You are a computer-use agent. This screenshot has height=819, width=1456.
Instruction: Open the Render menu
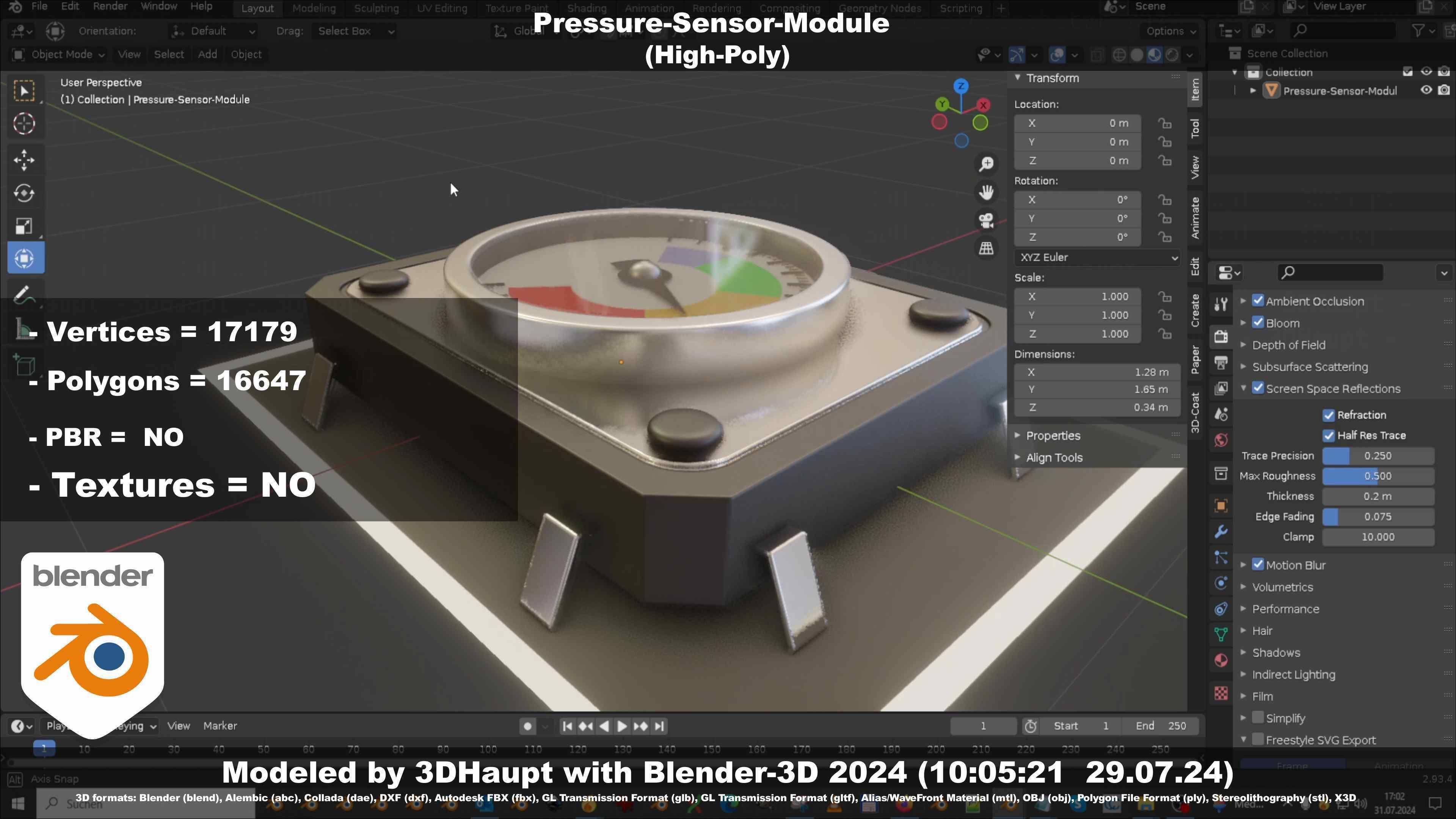[110, 7]
